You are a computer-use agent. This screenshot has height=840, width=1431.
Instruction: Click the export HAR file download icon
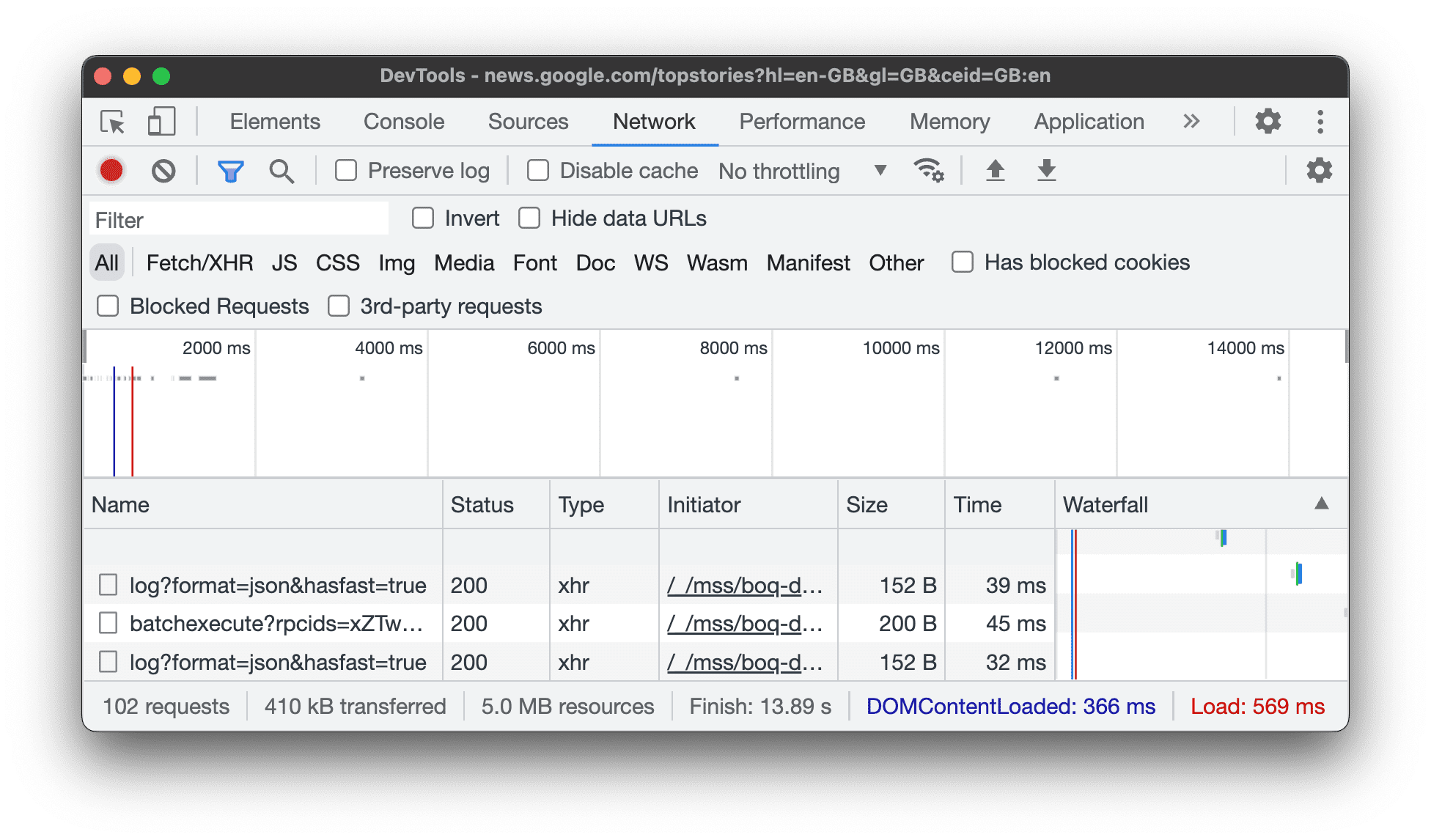click(x=1046, y=169)
